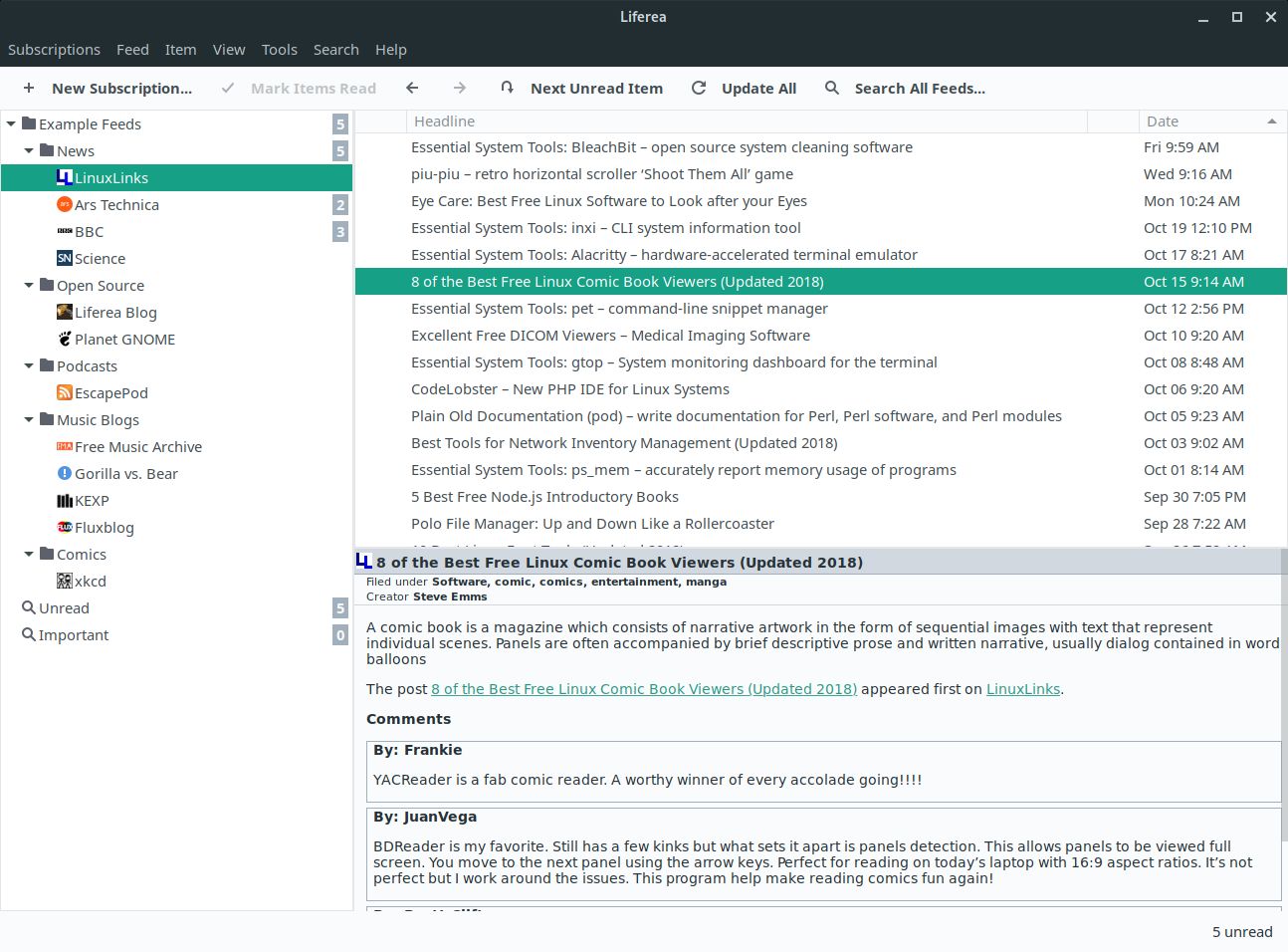Select the EscapePod RSS feed icon
This screenshot has height=952, width=1288.
(65, 392)
